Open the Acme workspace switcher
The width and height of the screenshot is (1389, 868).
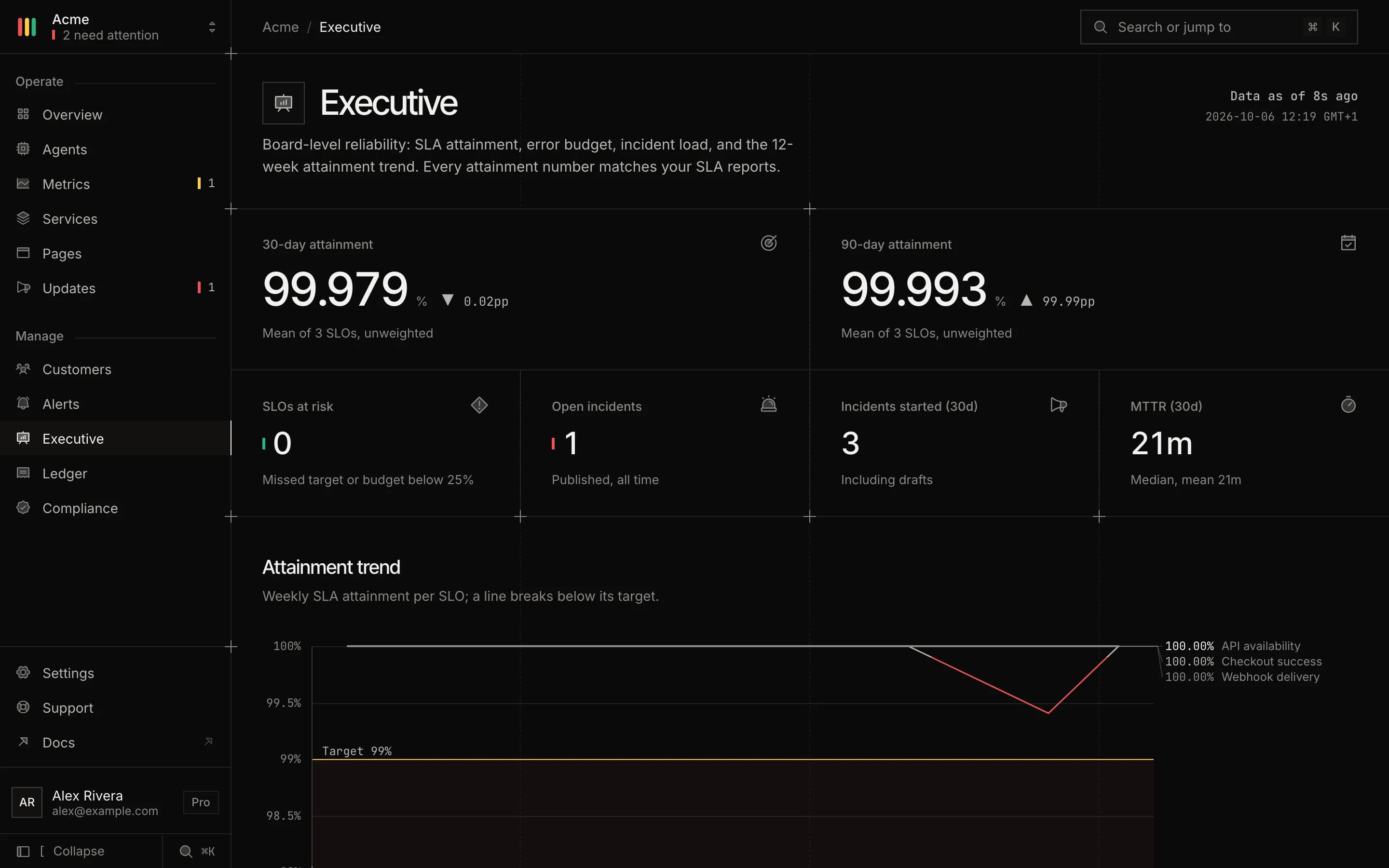pyautogui.click(x=115, y=27)
